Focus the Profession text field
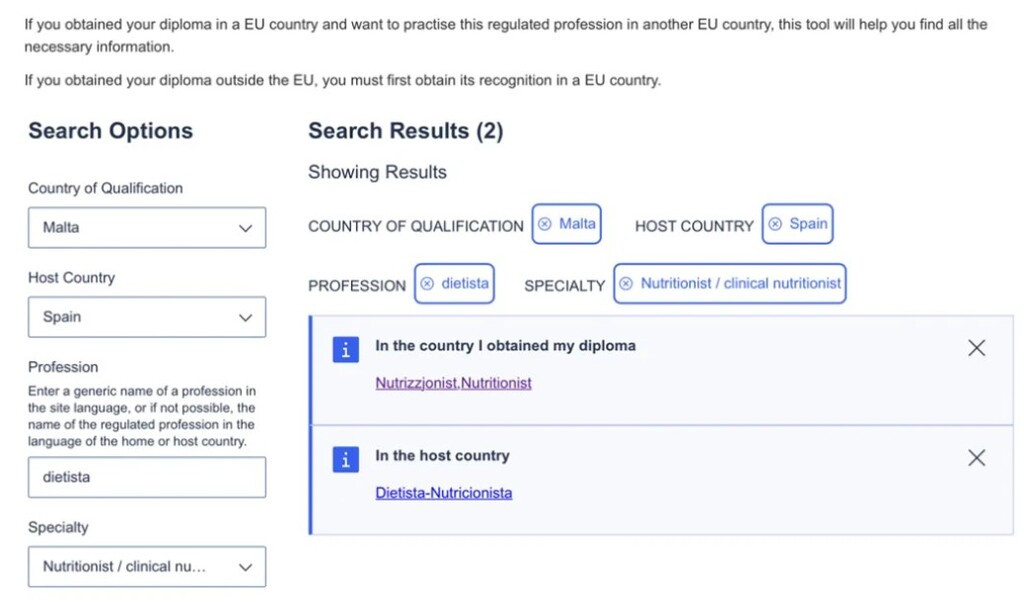Viewport: 1024px width, 605px height. [147, 478]
